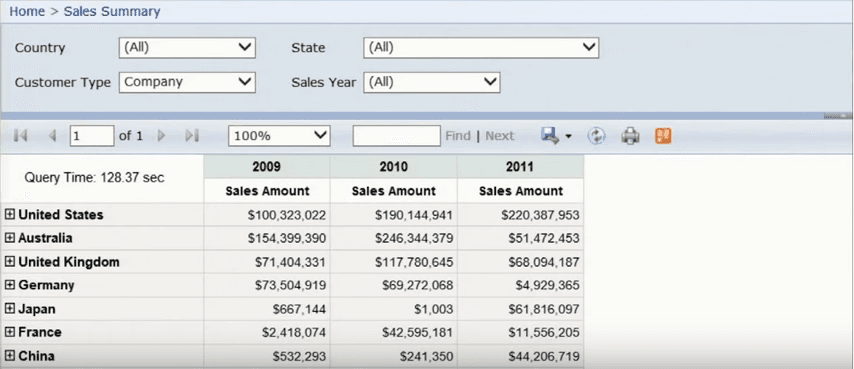Click the Germany country label
The height and width of the screenshot is (369, 854).
tap(46, 285)
